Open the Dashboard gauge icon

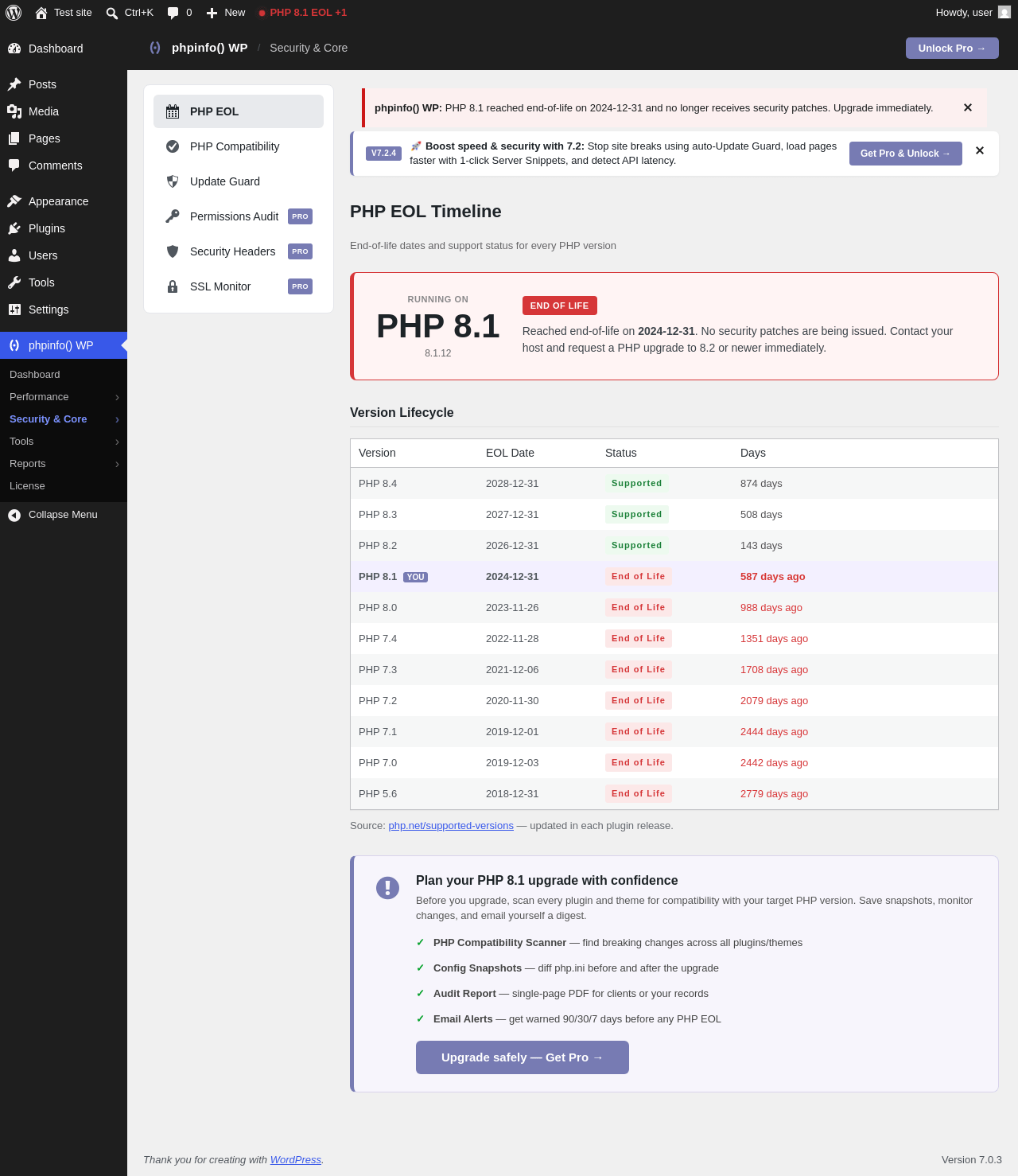click(x=14, y=49)
